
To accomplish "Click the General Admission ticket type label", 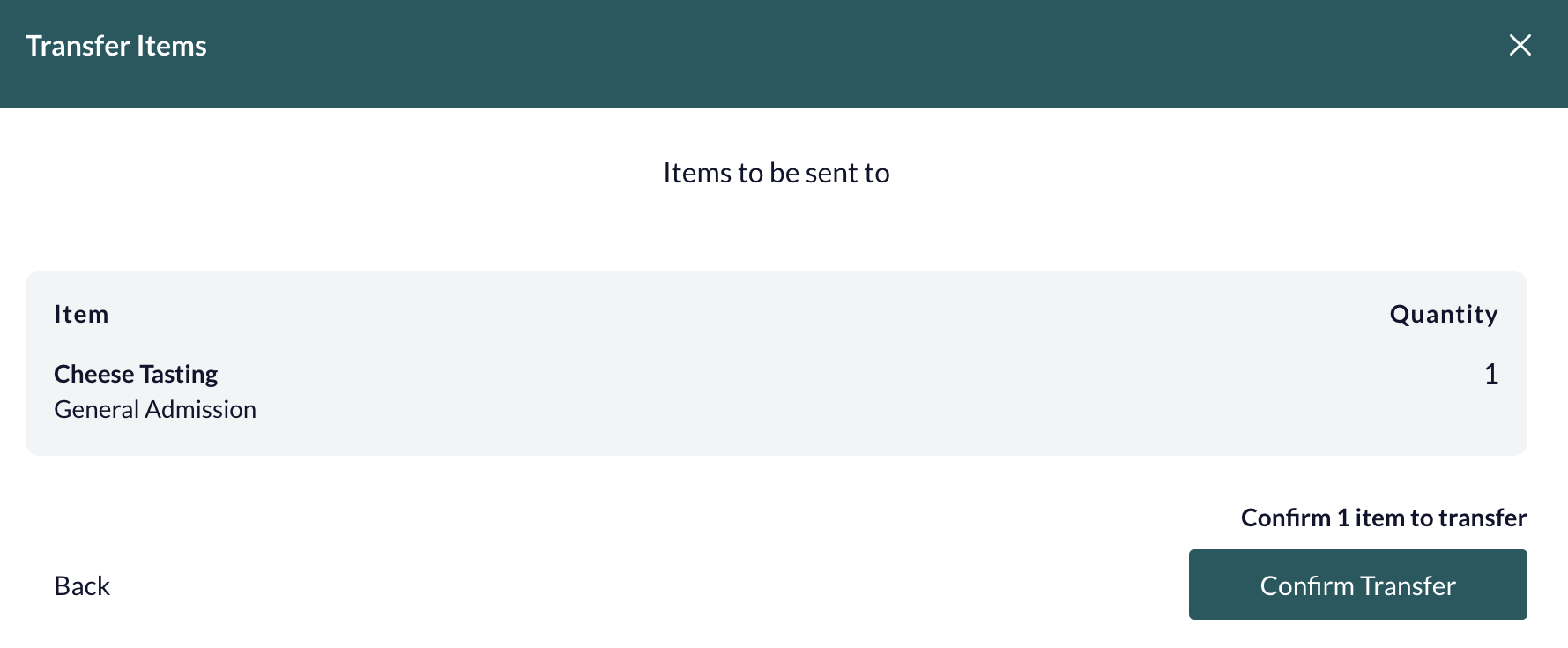I will pyautogui.click(x=155, y=409).
